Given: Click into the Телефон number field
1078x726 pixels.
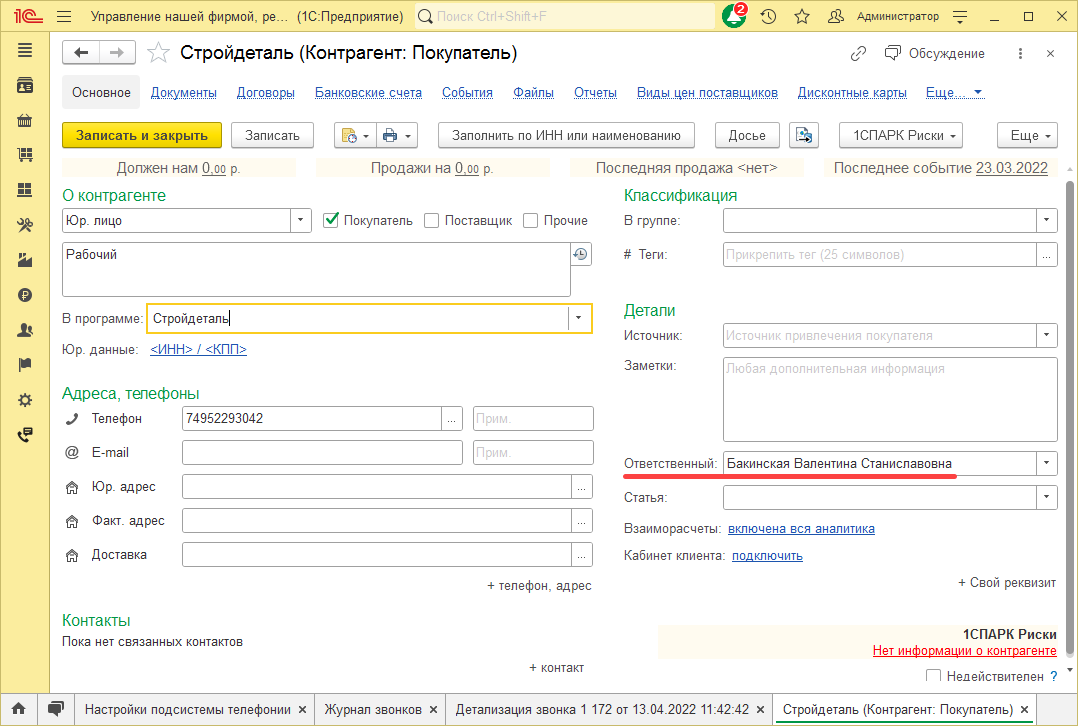Looking at the screenshot, I should click(310, 419).
